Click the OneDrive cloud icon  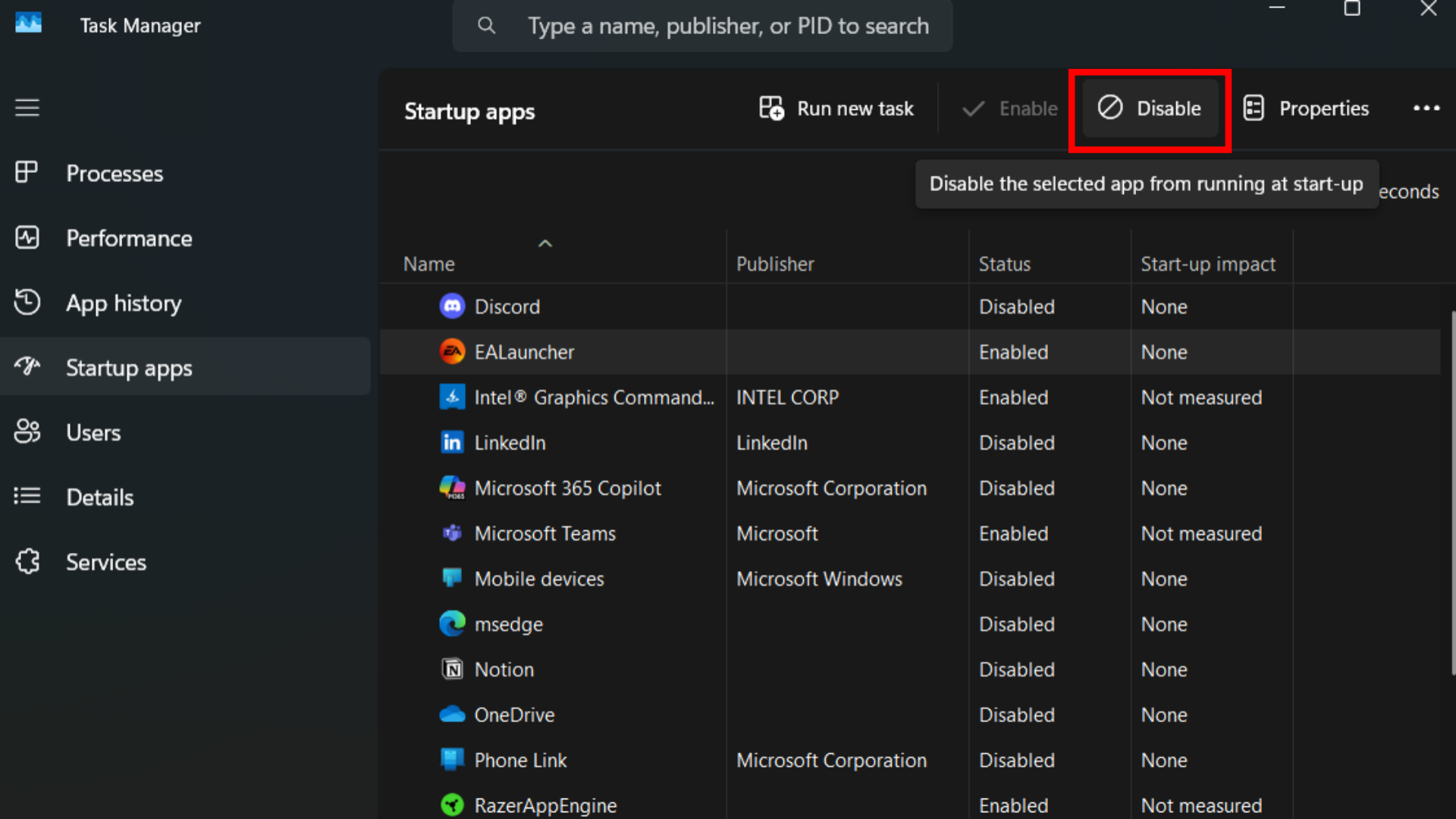tap(453, 714)
